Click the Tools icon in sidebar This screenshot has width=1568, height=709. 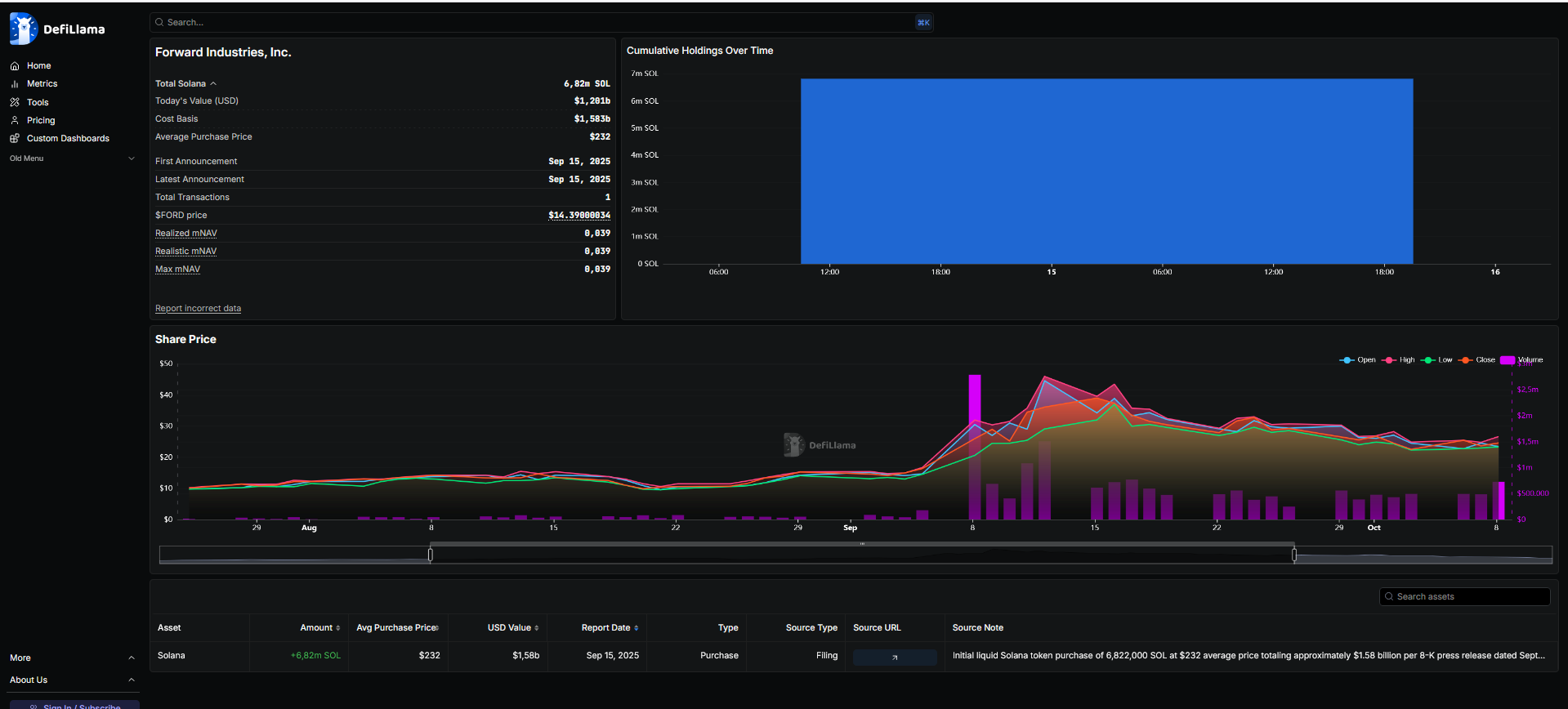coord(15,102)
